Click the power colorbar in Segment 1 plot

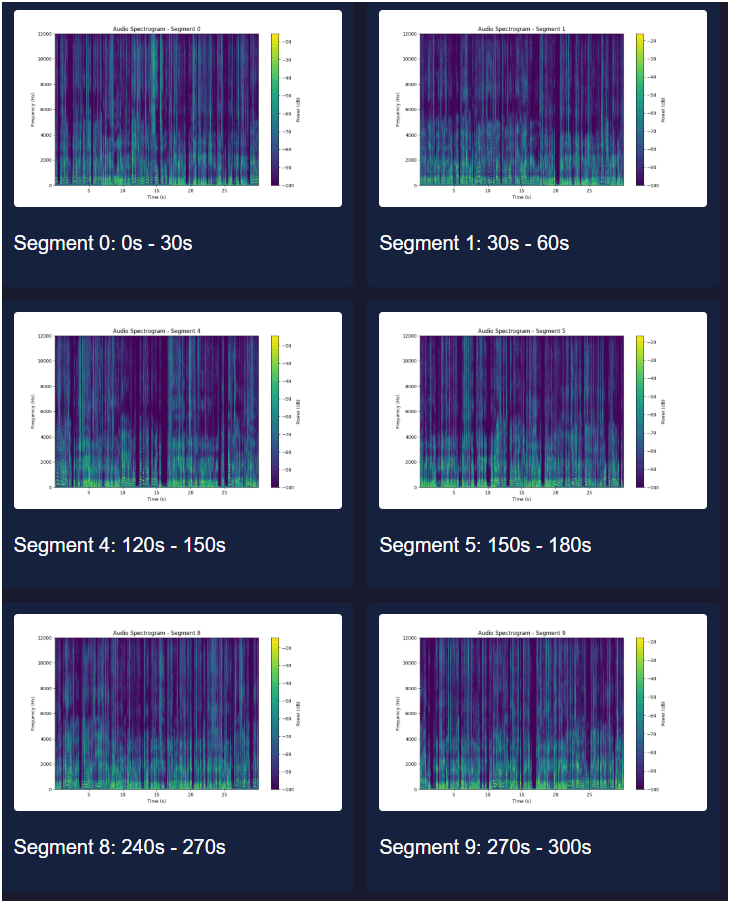tap(639, 110)
